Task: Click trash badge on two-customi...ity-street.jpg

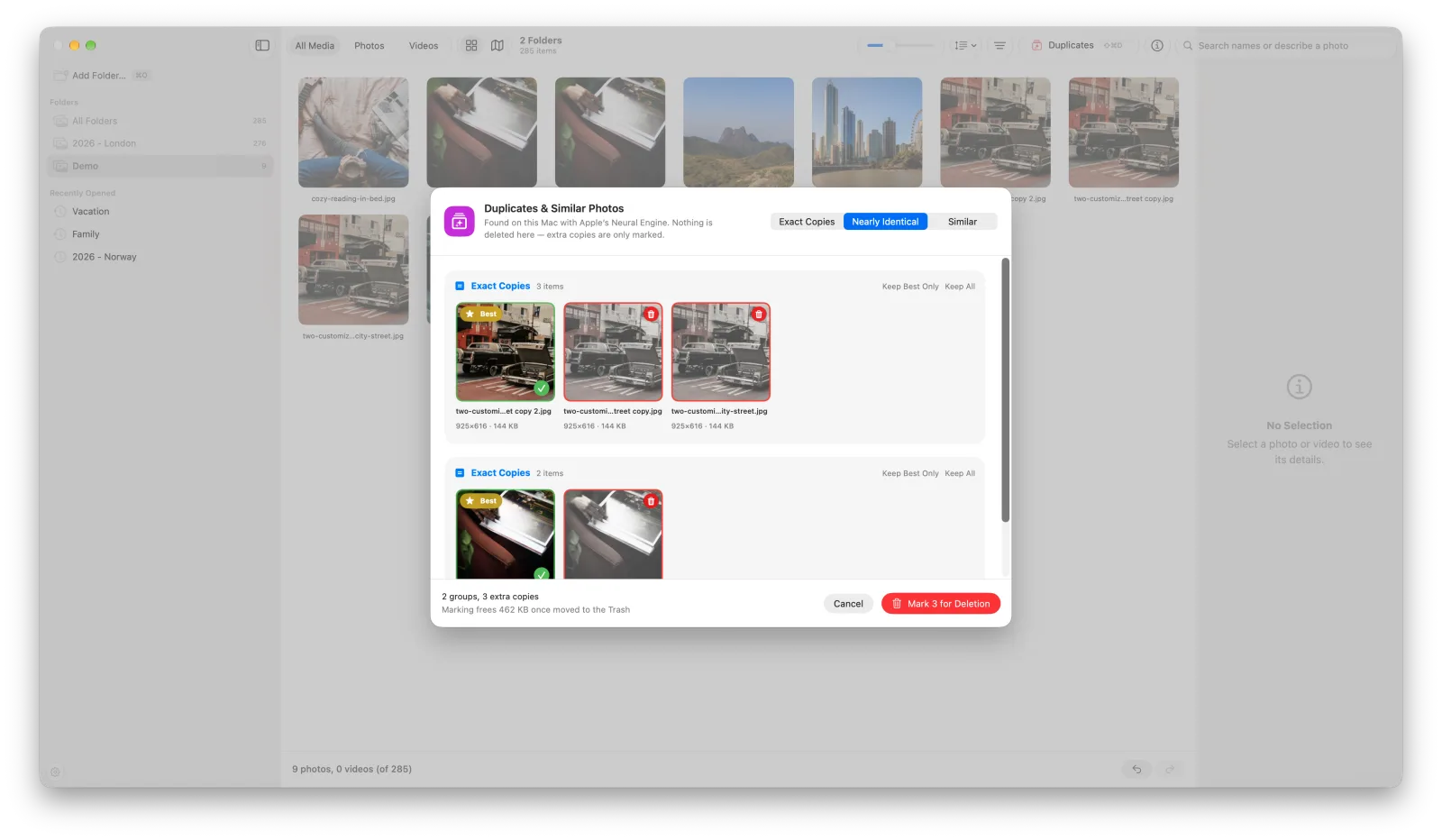Action: (759, 314)
